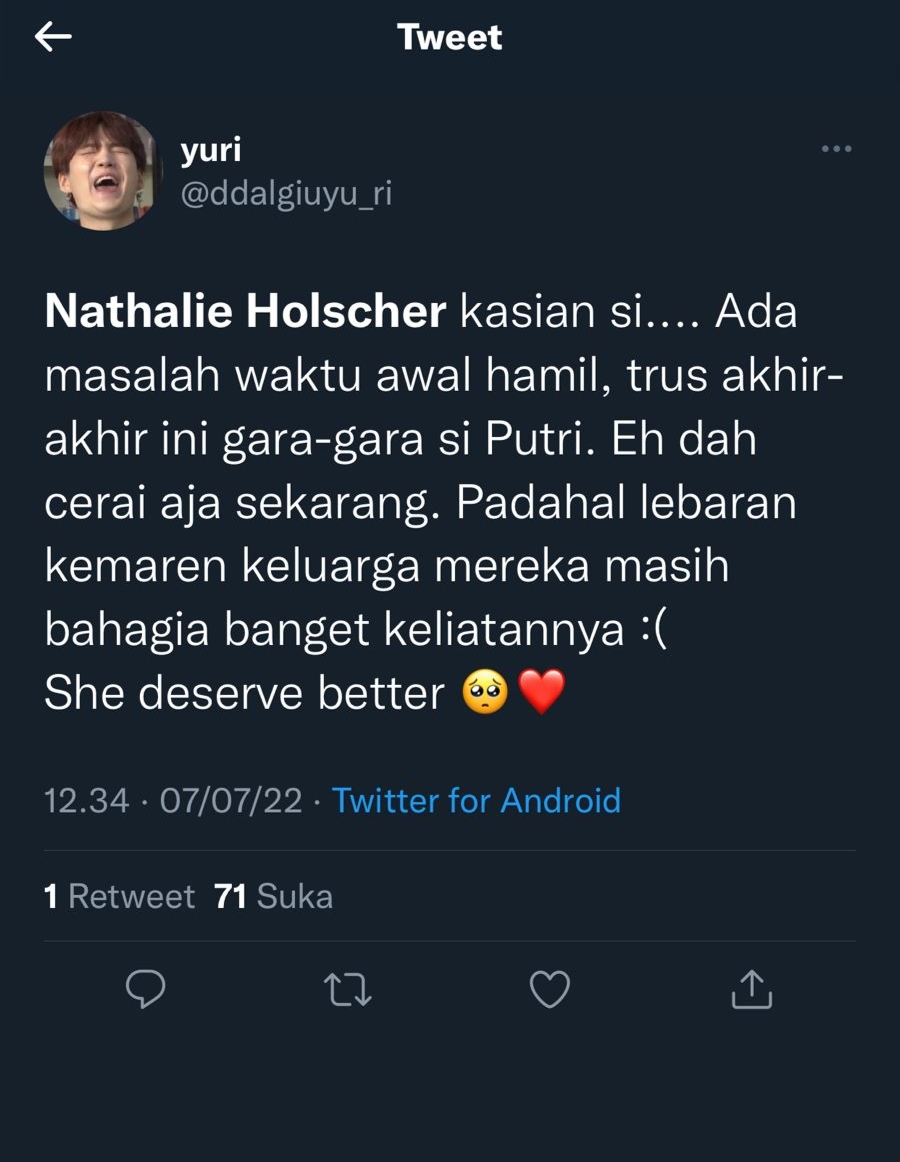This screenshot has height=1162, width=900.
Task: Open yuri's profile picture
Action: pyautogui.click(x=102, y=171)
